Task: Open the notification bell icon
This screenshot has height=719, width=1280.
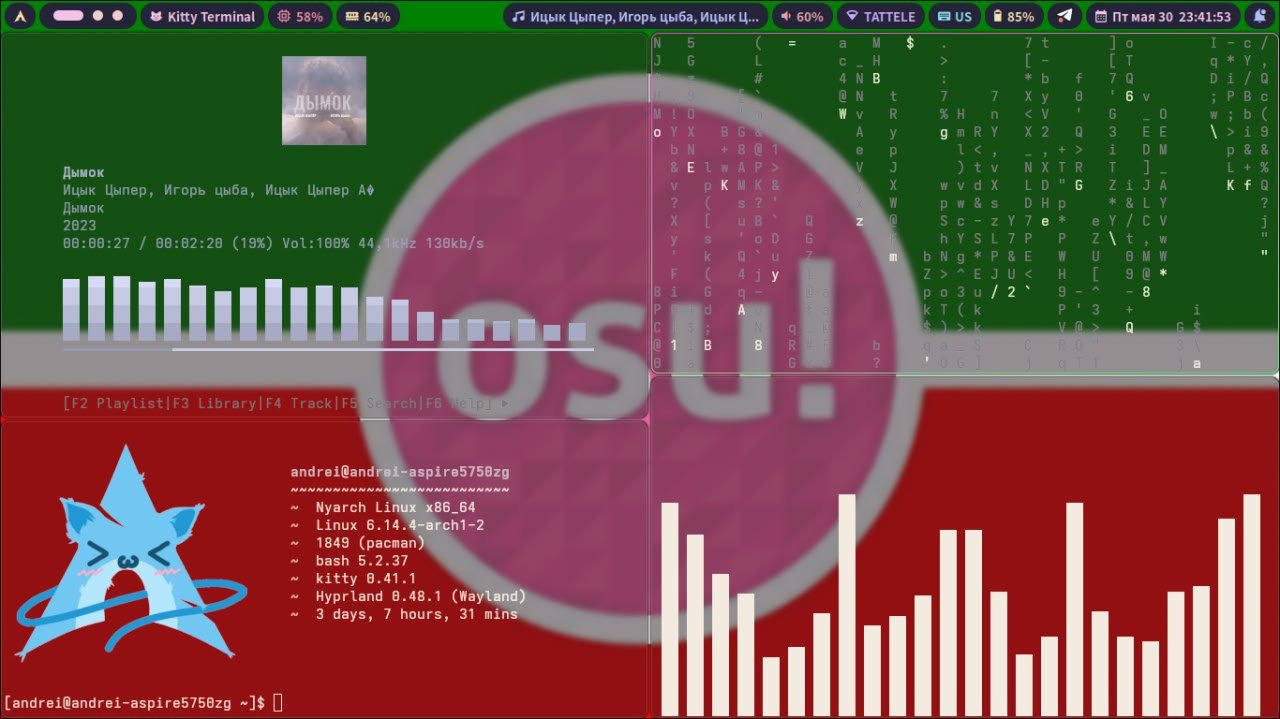Action: pyautogui.click(x=1259, y=16)
